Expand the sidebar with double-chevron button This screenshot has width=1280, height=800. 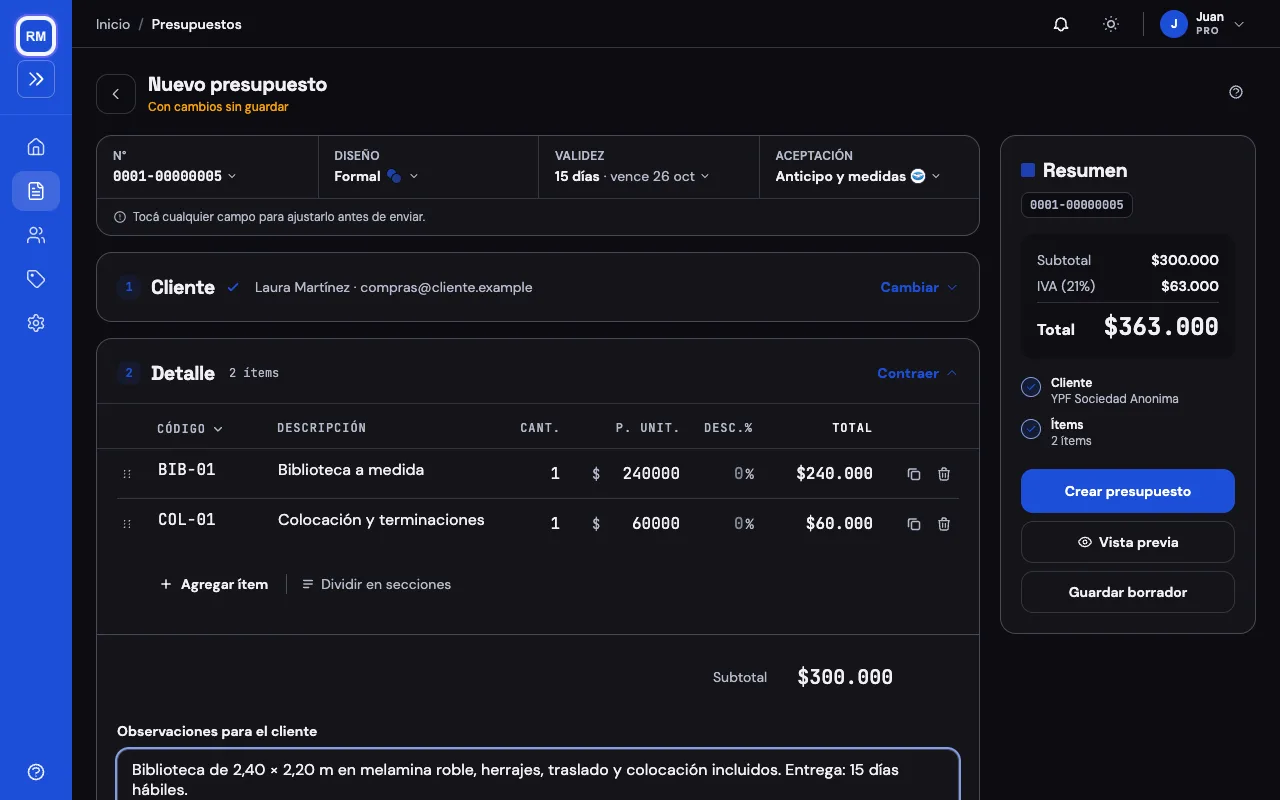[36, 79]
